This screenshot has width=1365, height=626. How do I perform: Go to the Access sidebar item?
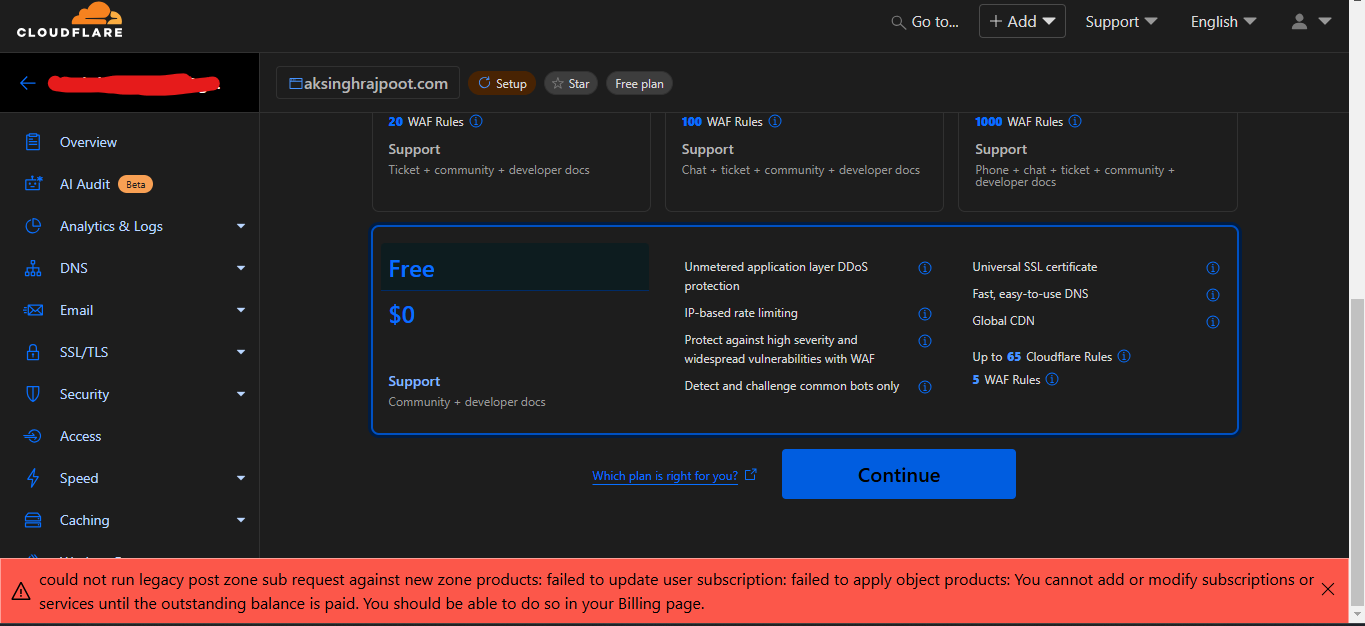[x=80, y=436]
